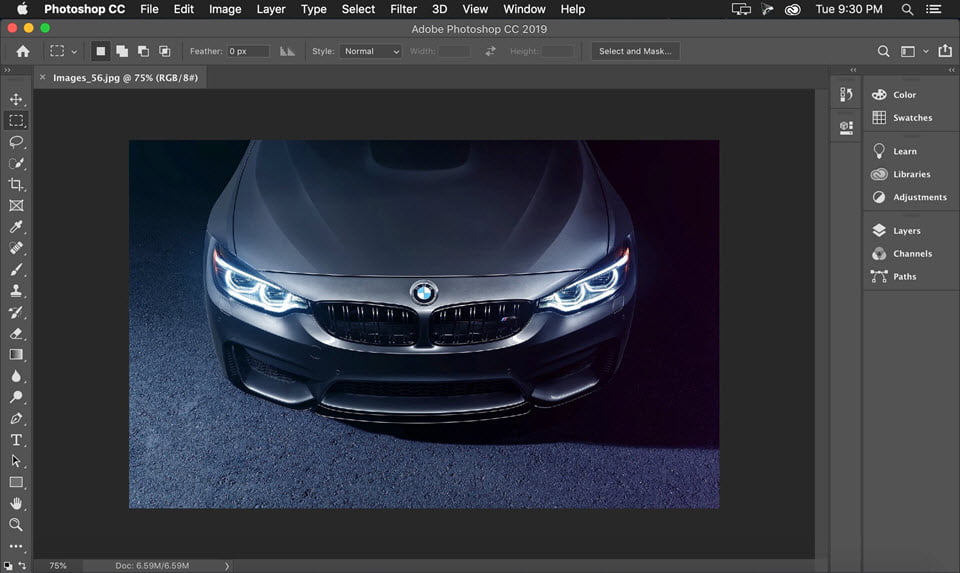960x573 pixels.
Task: Select the Pen tool
Action: point(16,419)
